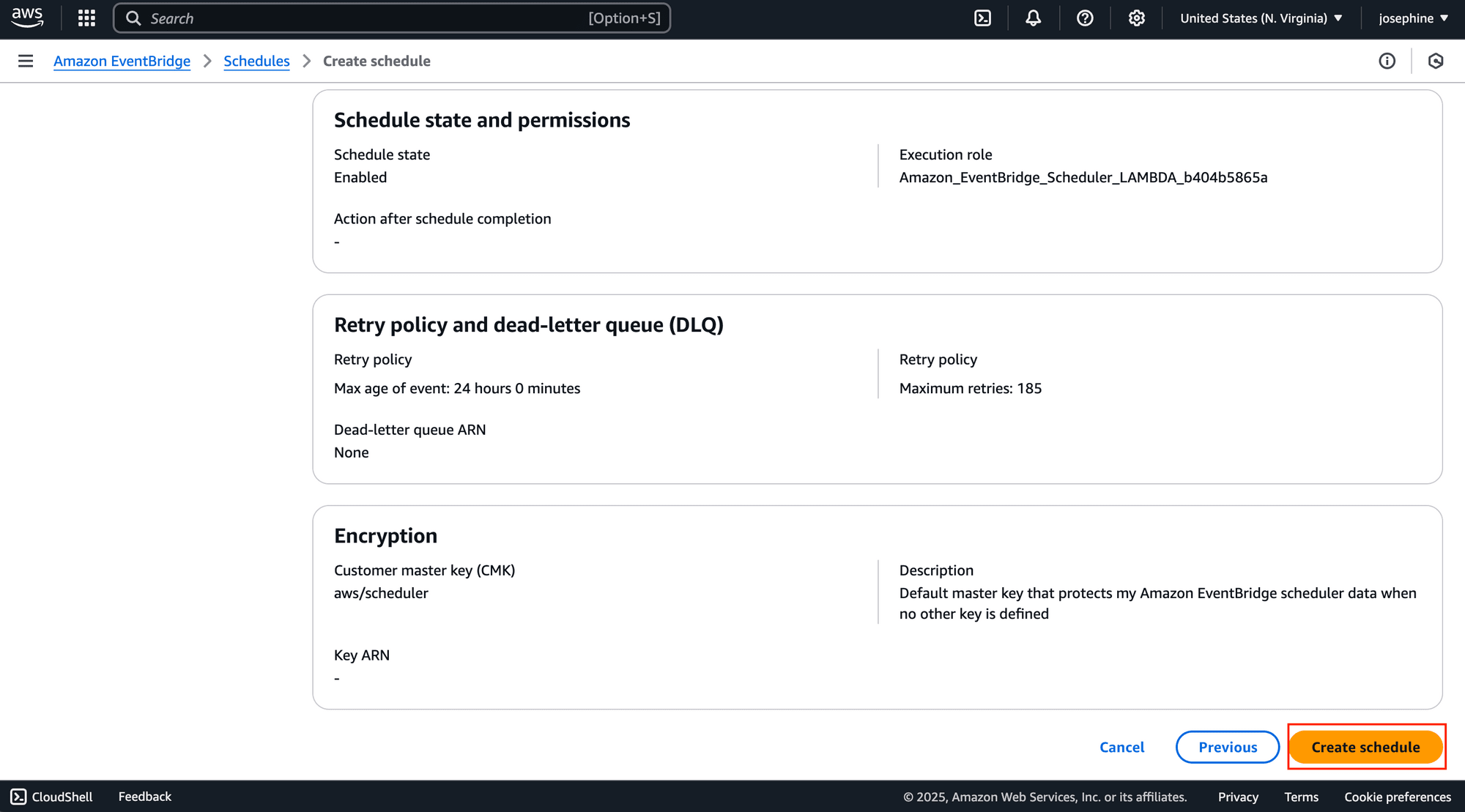Click the 'aws/scheduler' key value
The width and height of the screenshot is (1465, 812).
tap(381, 593)
